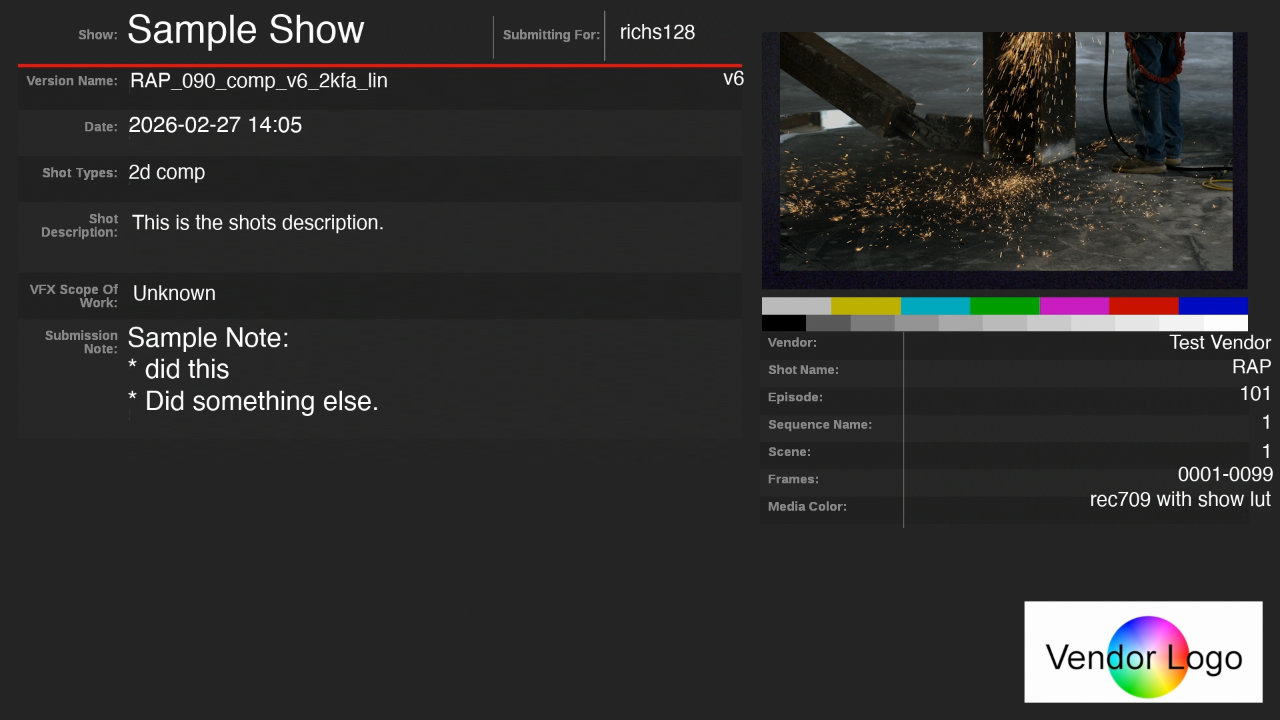Click the Vendor Logo color wheel image
Viewport: 1280px width, 720px height.
tap(1147, 656)
